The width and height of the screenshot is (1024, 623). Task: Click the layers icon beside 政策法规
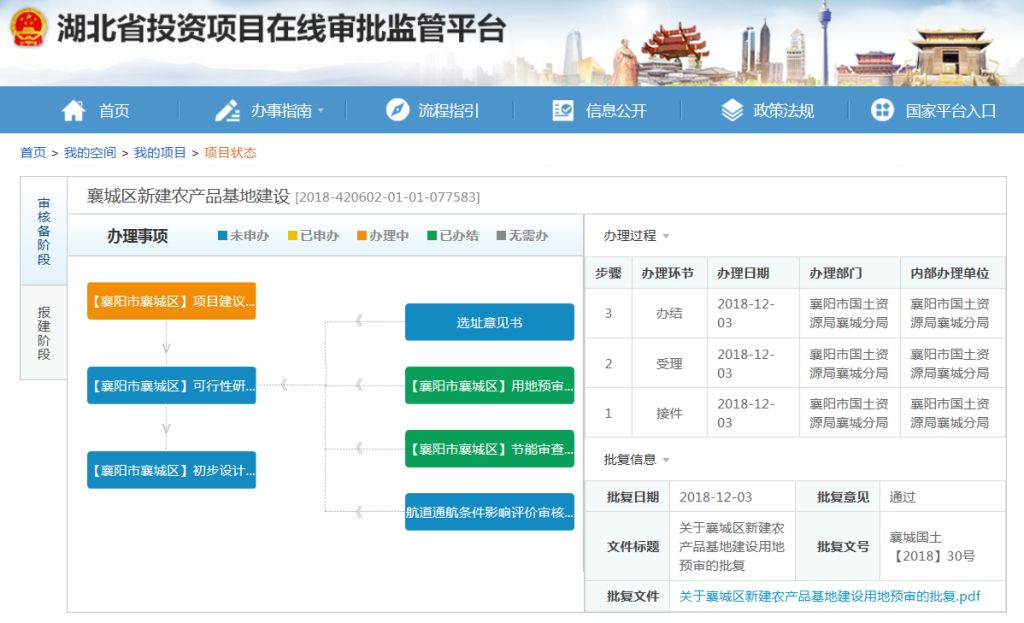[x=732, y=111]
